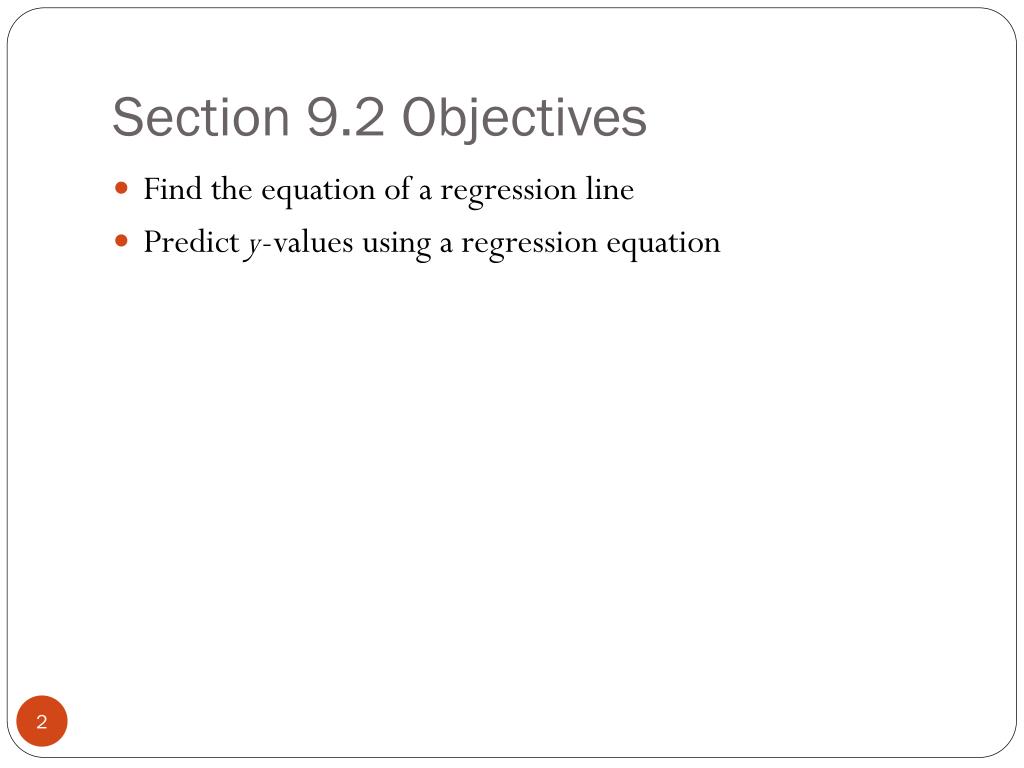Click the words regression line
The height and width of the screenshot is (768, 1024).
pos(537,191)
